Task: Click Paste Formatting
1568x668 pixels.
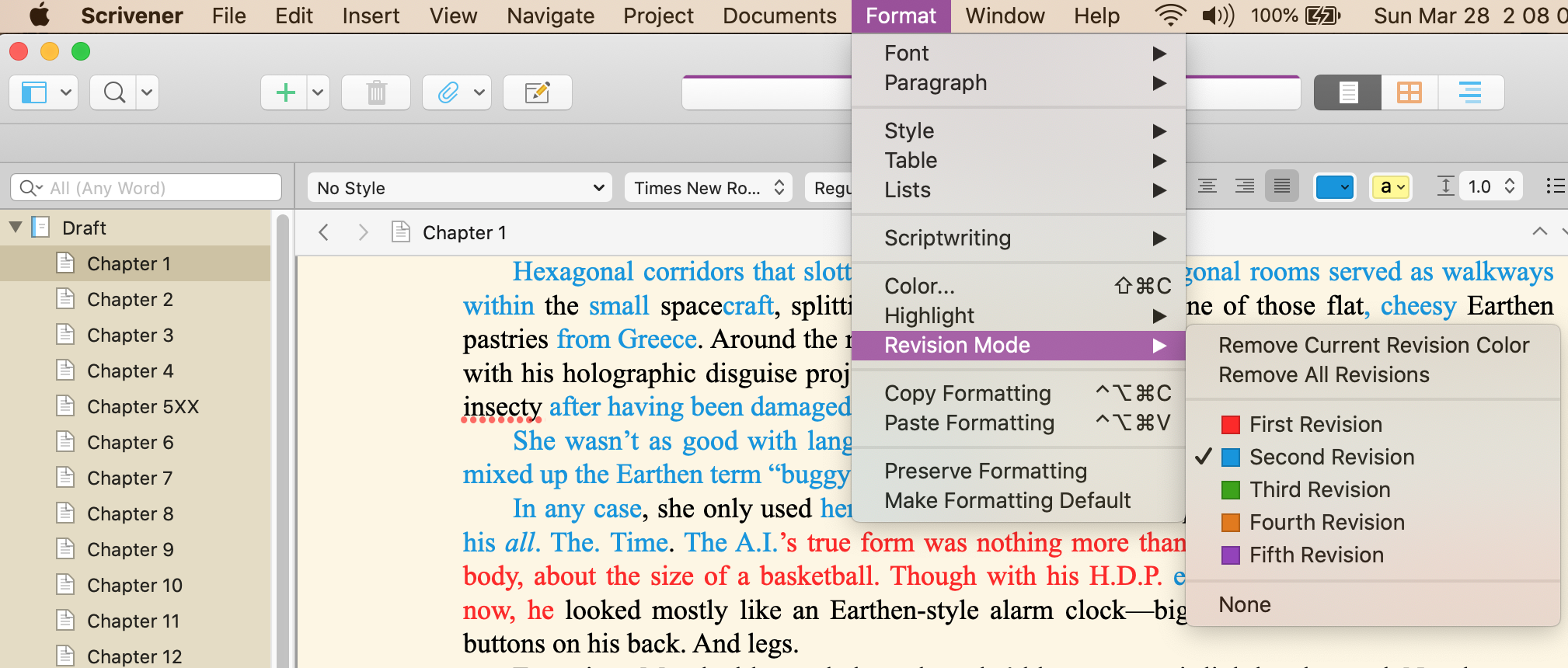Action: pyautogui.click(x=1019, y=423)
